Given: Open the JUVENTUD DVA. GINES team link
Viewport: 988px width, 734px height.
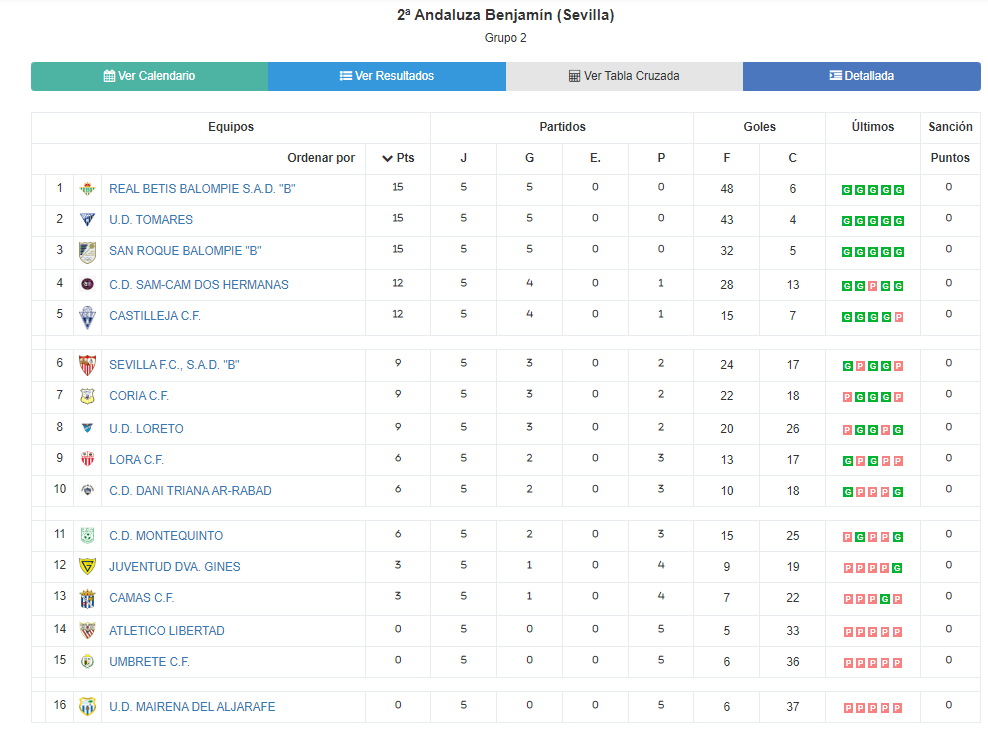Looking at the screenshot, I should point(175,567).
